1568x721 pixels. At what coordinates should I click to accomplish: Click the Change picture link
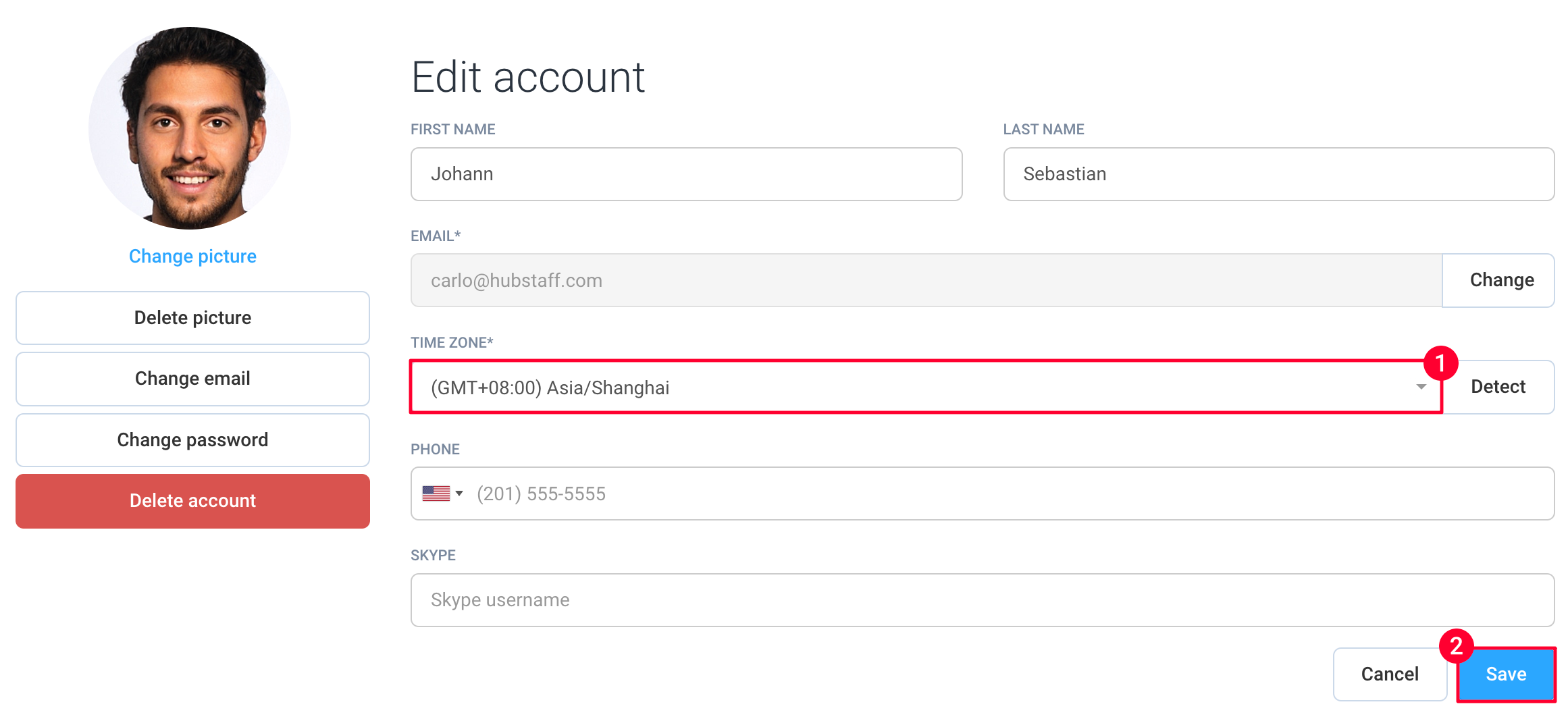pyautogui.click(x=192, y=257)
